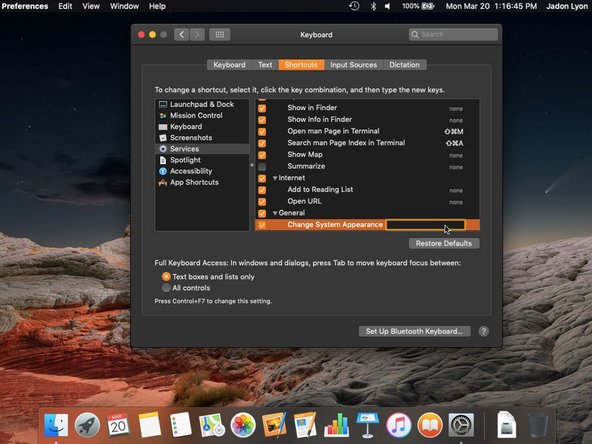Select App Shortcuts category

point(202,182)
